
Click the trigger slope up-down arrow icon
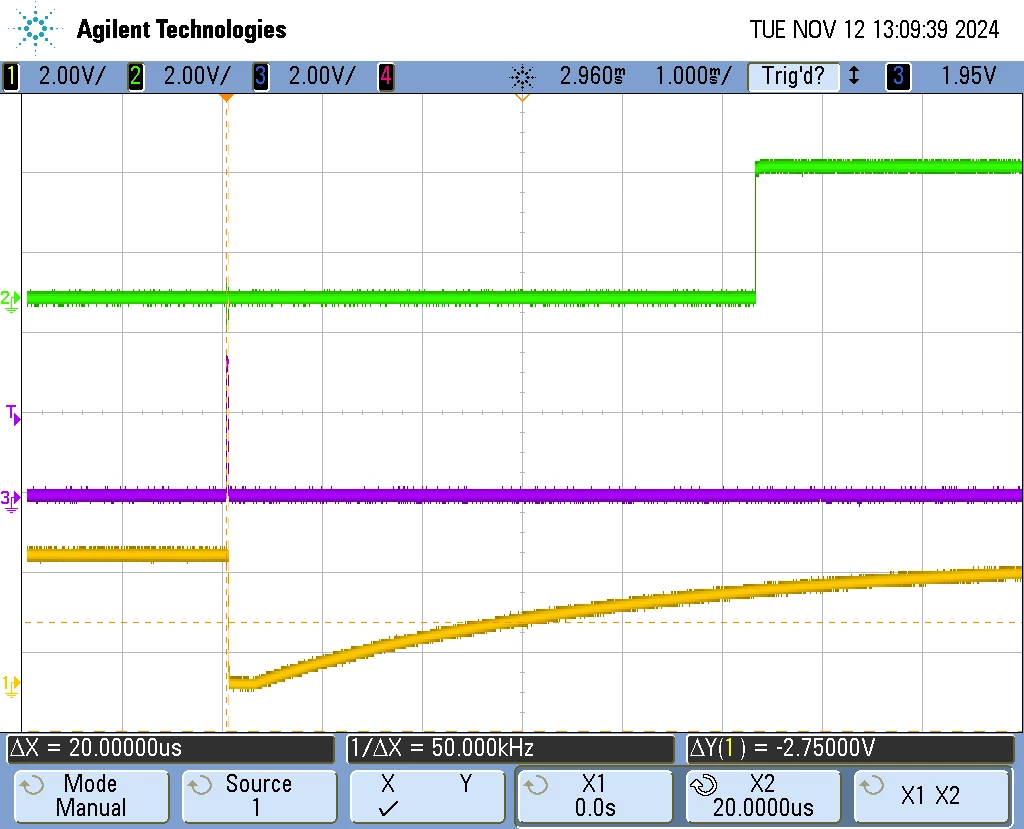click(x=854, y=76)
